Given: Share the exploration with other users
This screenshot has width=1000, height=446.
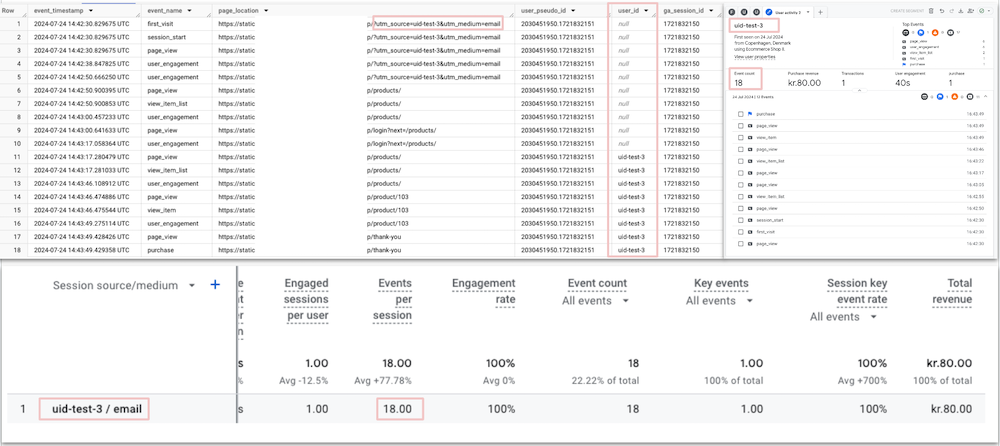Looking at the screenshot, I should [x=971, y=11].
